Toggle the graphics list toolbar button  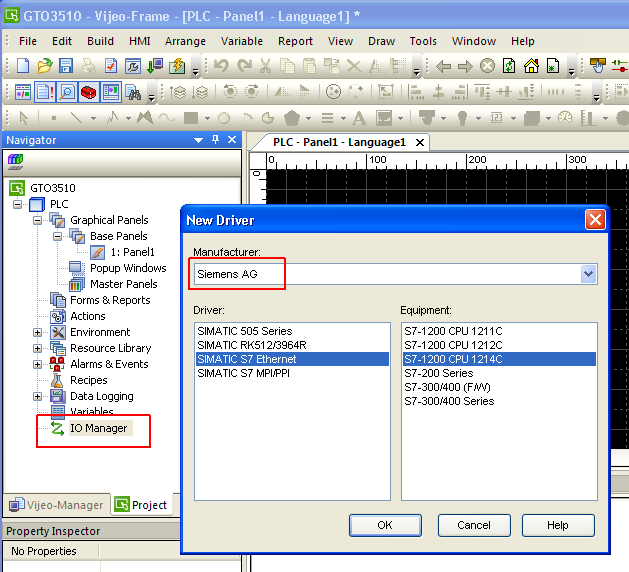tap(110, 92)
